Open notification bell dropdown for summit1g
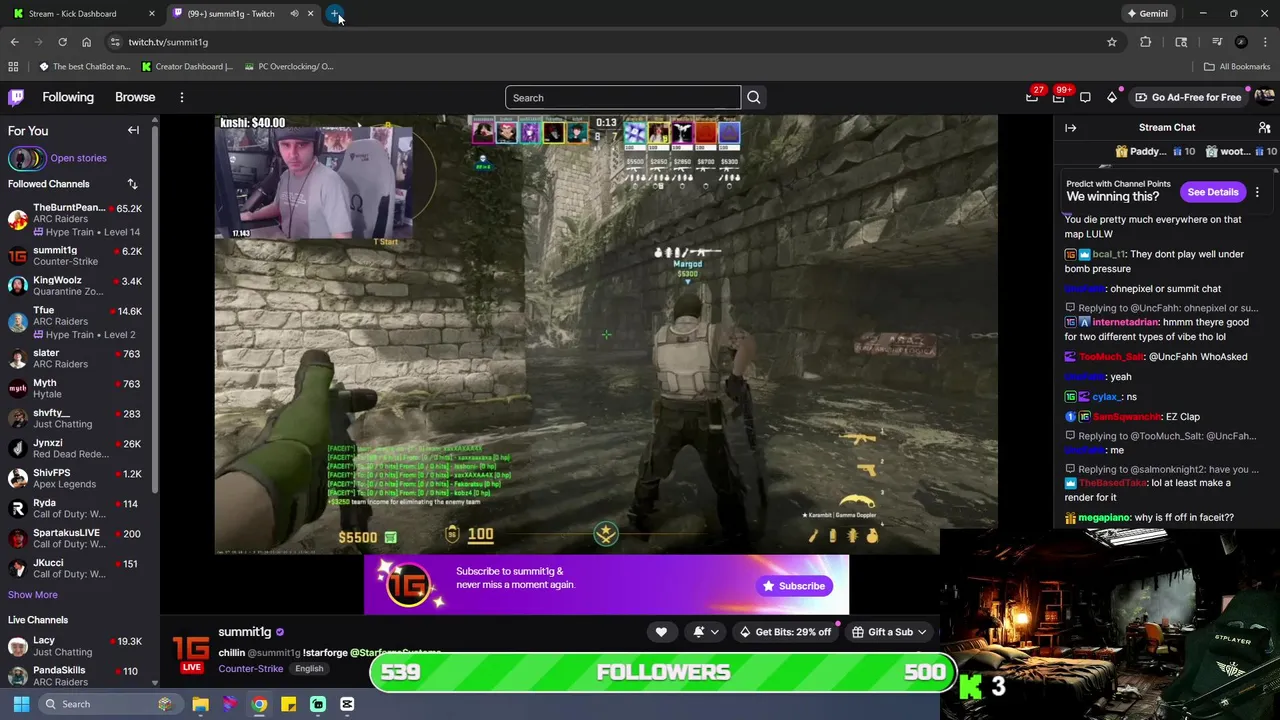Screen dimensions: 1280x720 point(706,632)
